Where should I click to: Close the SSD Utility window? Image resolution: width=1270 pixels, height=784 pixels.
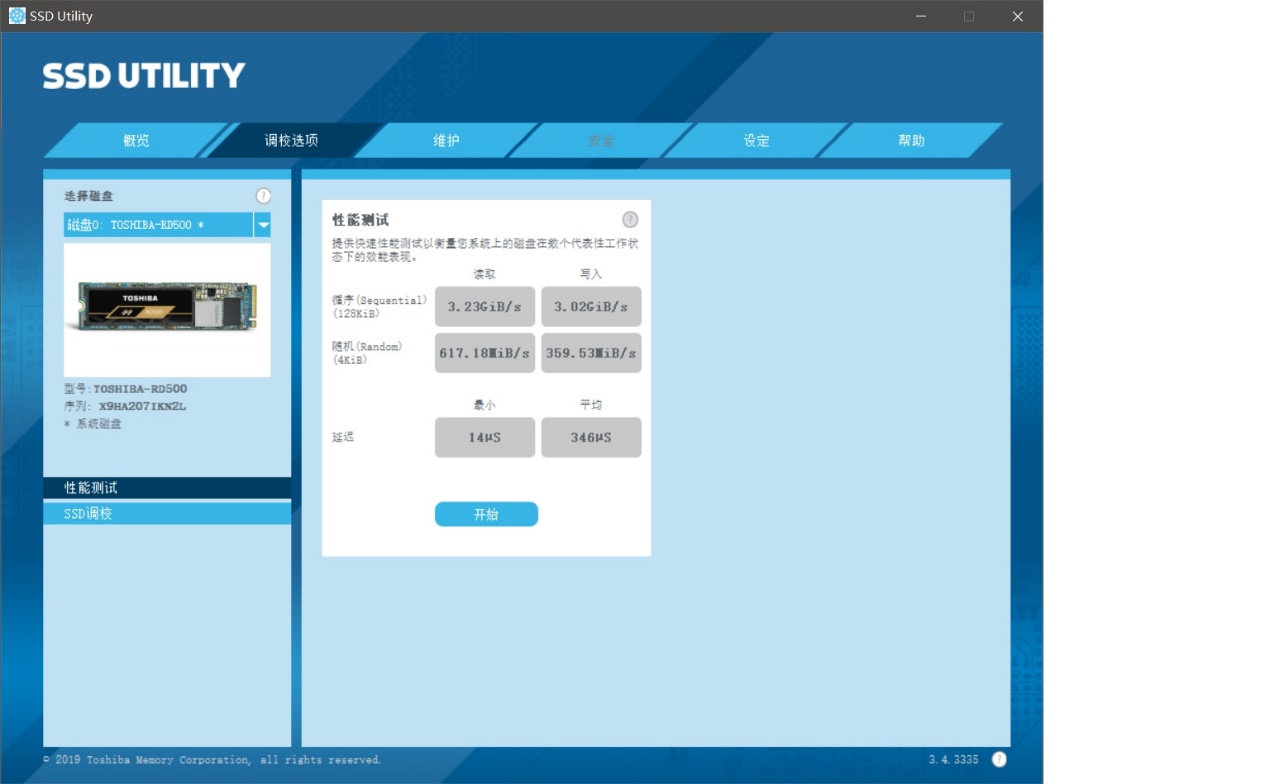[1017, 16]
